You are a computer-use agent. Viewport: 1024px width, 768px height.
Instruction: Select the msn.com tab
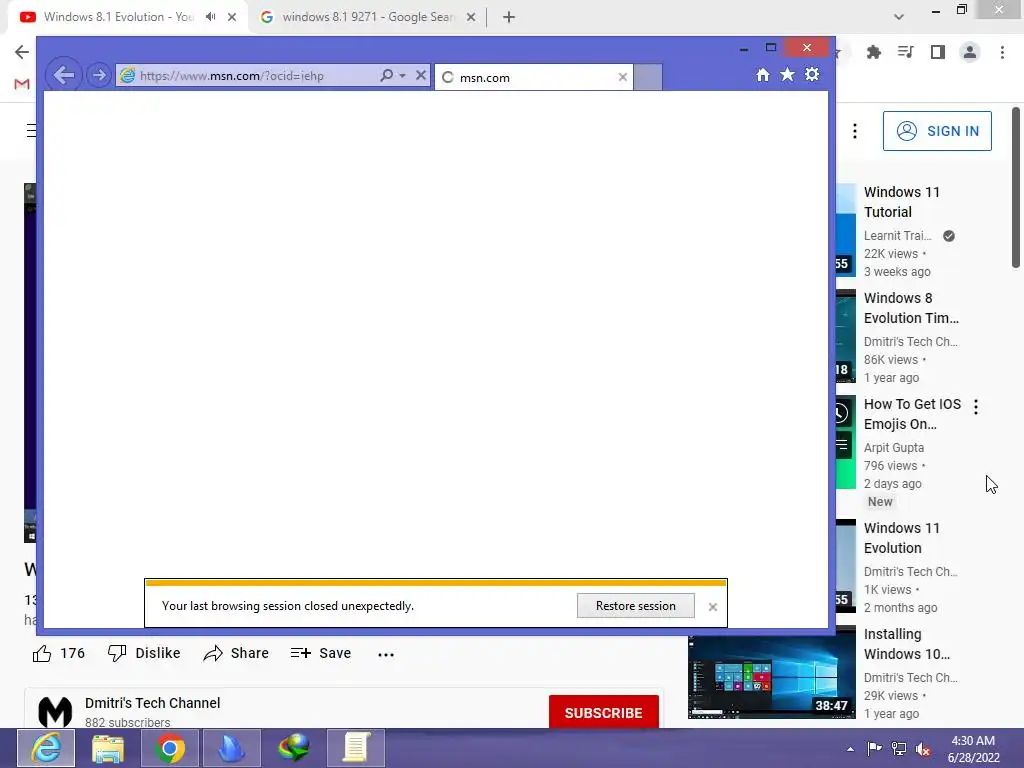(533, 77)
